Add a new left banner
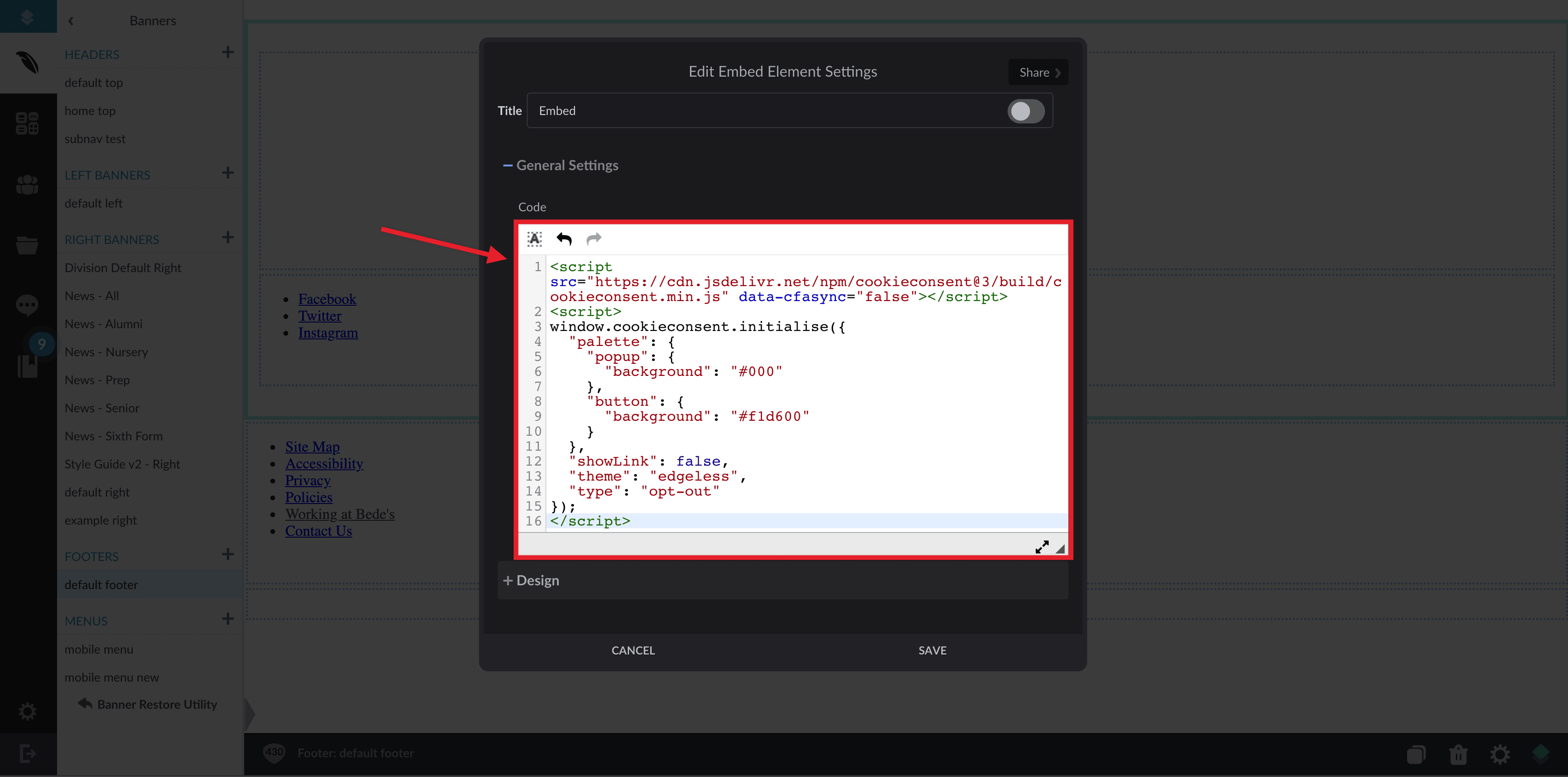 tap(228, 173)
